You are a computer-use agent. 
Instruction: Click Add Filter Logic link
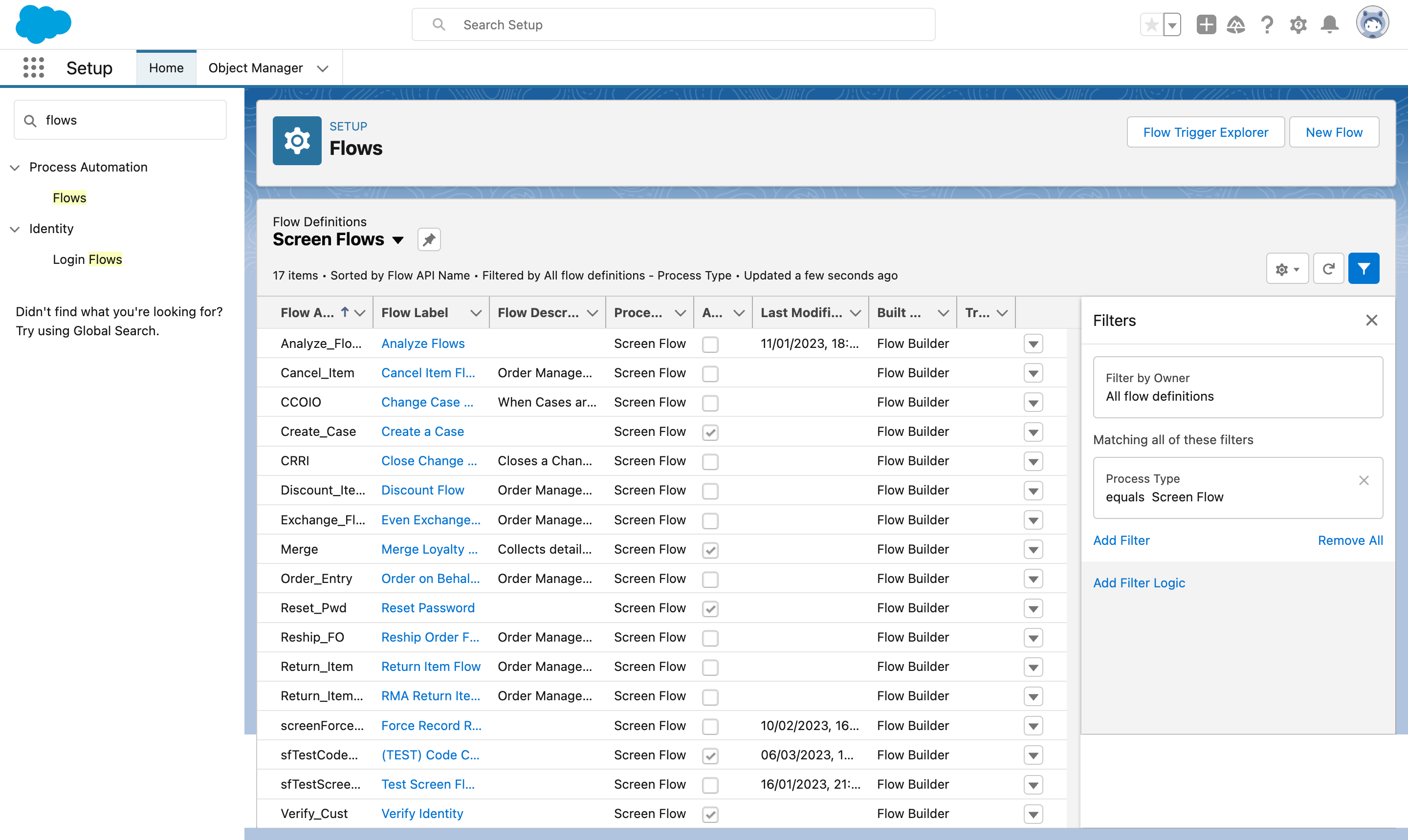1139,583
